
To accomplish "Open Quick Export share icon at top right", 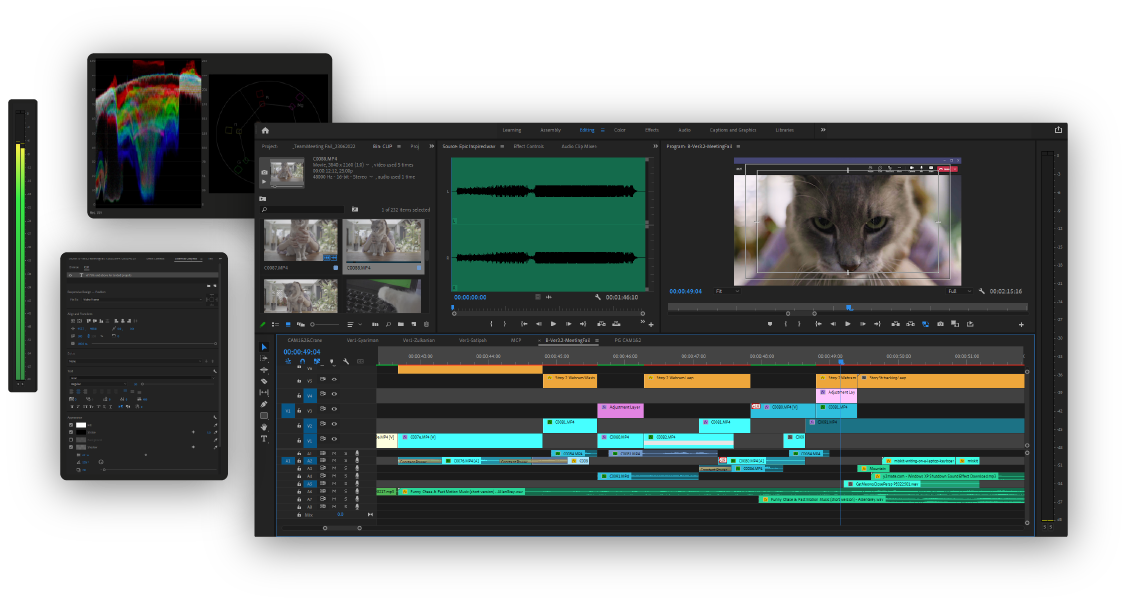I will pos(1058,130).
